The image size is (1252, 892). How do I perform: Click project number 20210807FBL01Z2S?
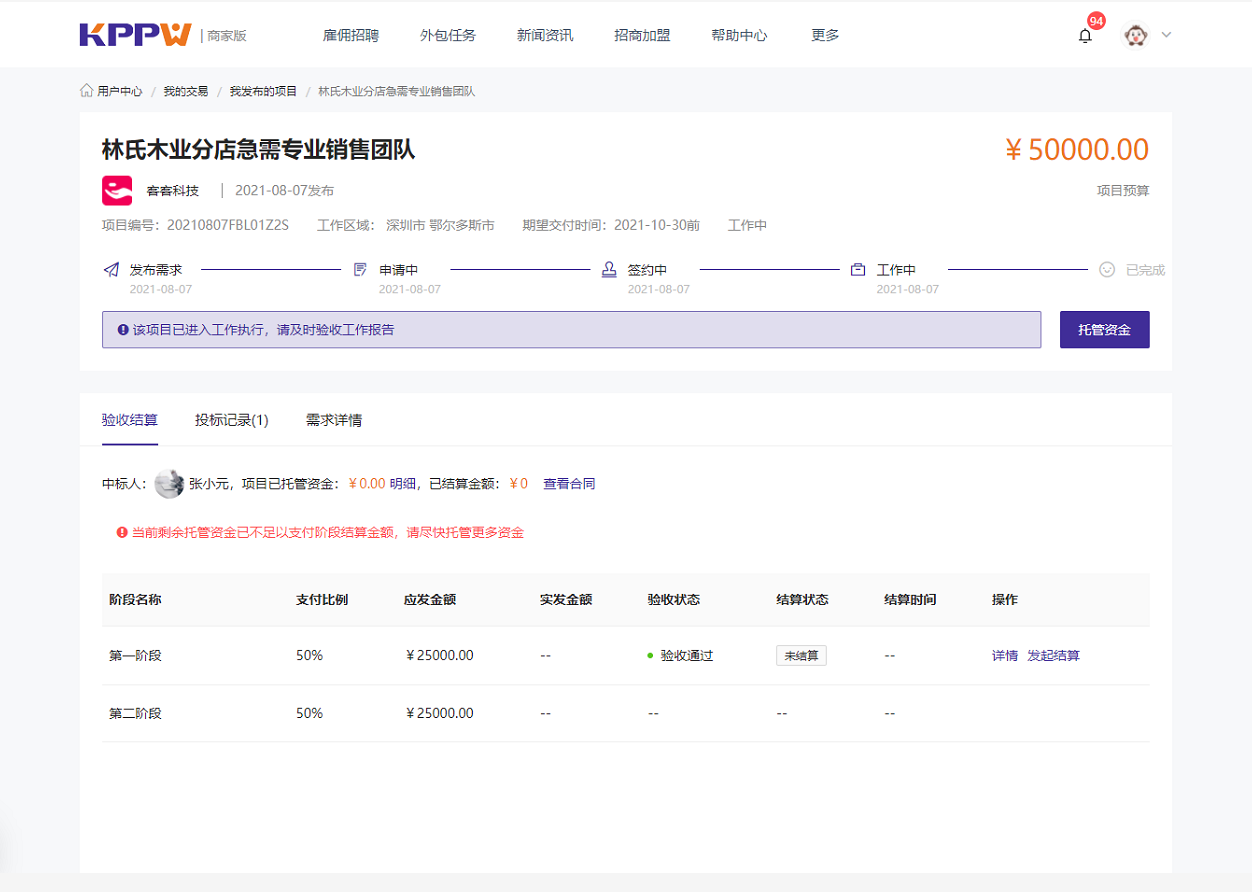pos(228,225)
